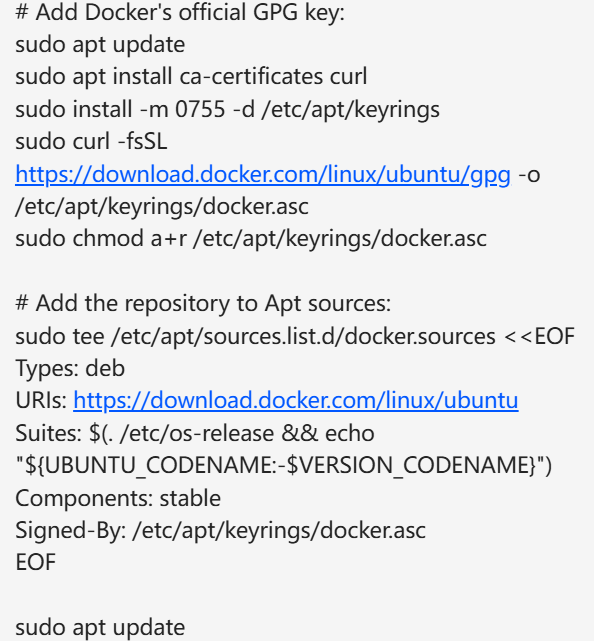Click the 'sudo curl -fsSL' line
The image size is (594, 641).
point(91,142)
